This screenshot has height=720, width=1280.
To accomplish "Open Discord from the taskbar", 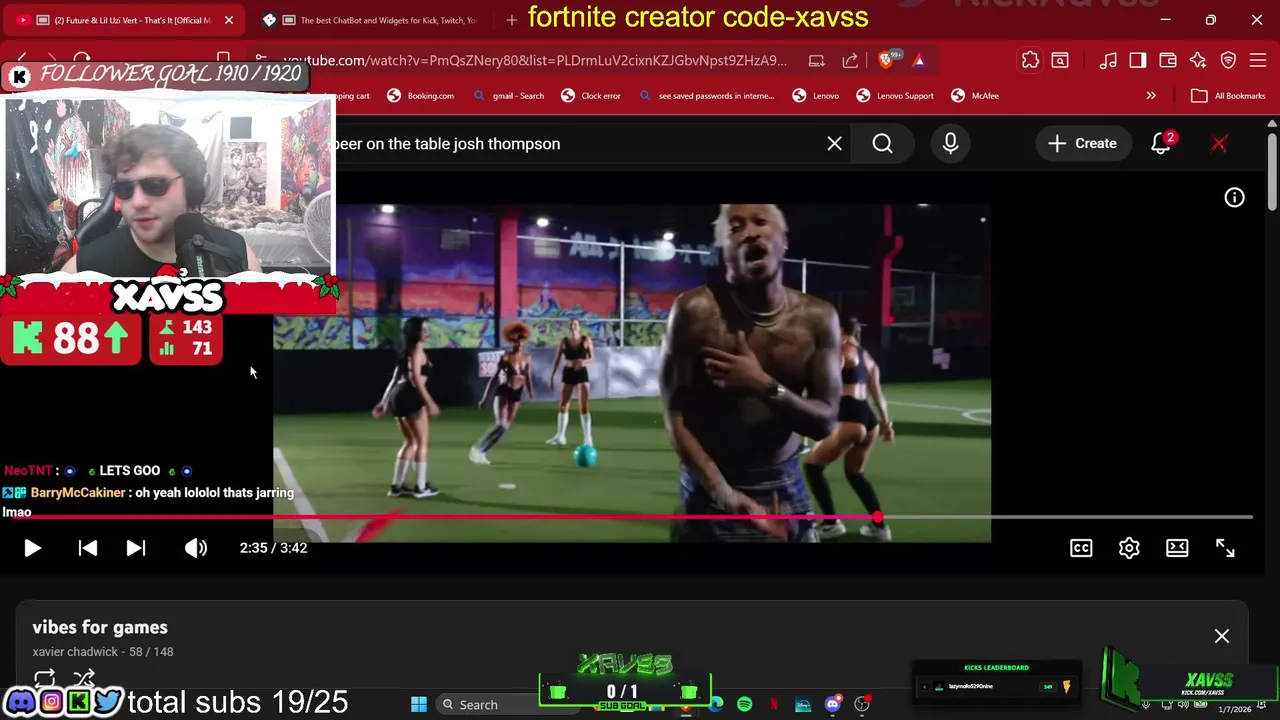I will click(x=832, y=705).
